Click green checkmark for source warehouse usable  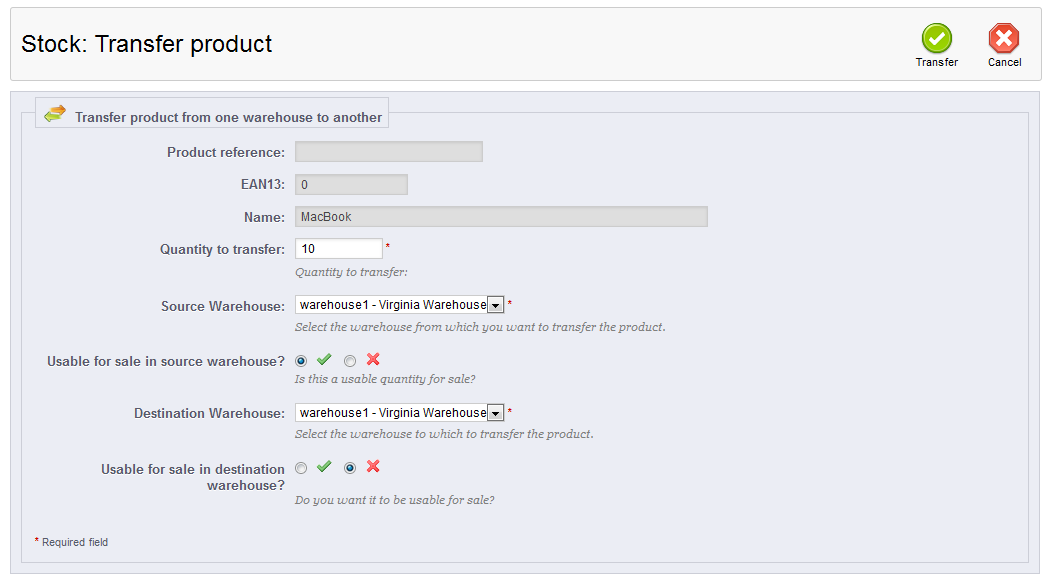325,360
